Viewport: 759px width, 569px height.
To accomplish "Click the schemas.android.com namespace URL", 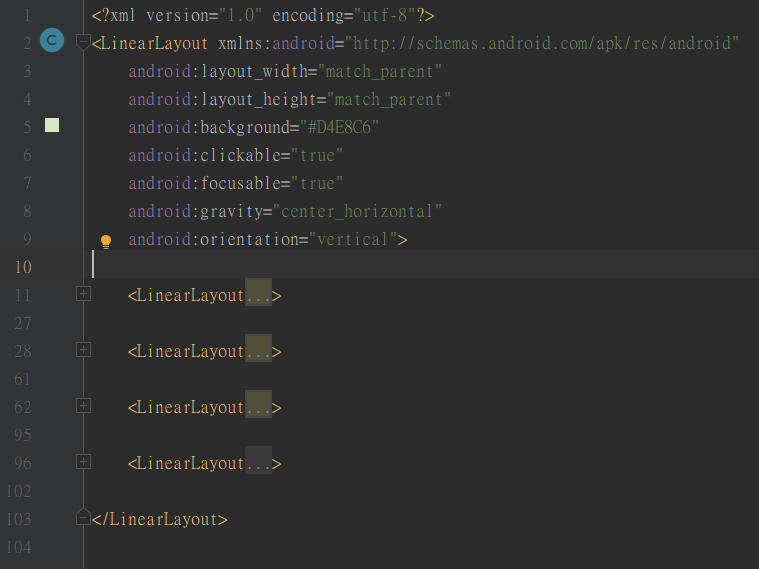I will point(542,44).
